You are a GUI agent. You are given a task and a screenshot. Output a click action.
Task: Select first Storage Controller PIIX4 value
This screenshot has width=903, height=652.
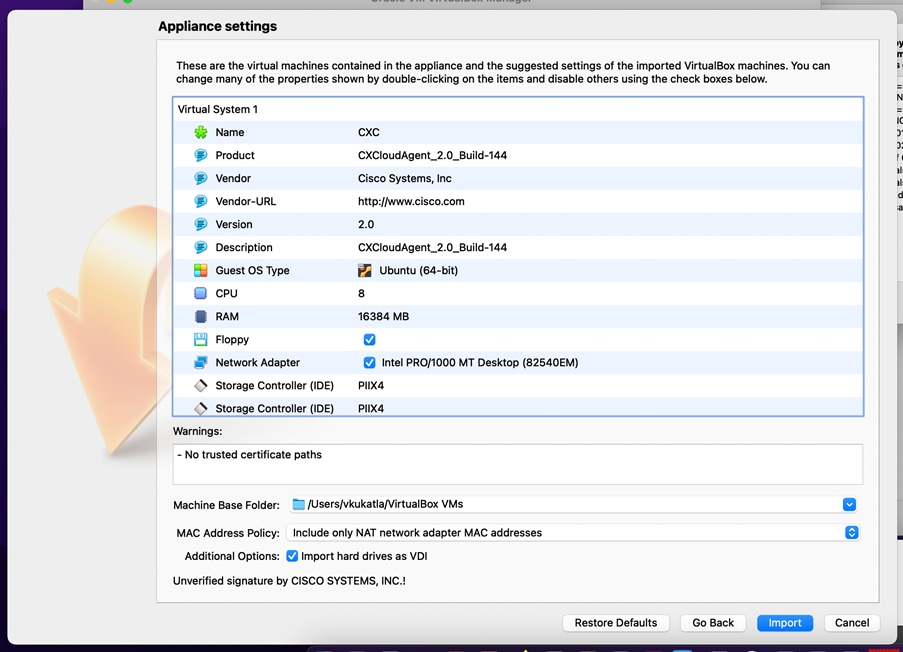(x=371, y=386)
